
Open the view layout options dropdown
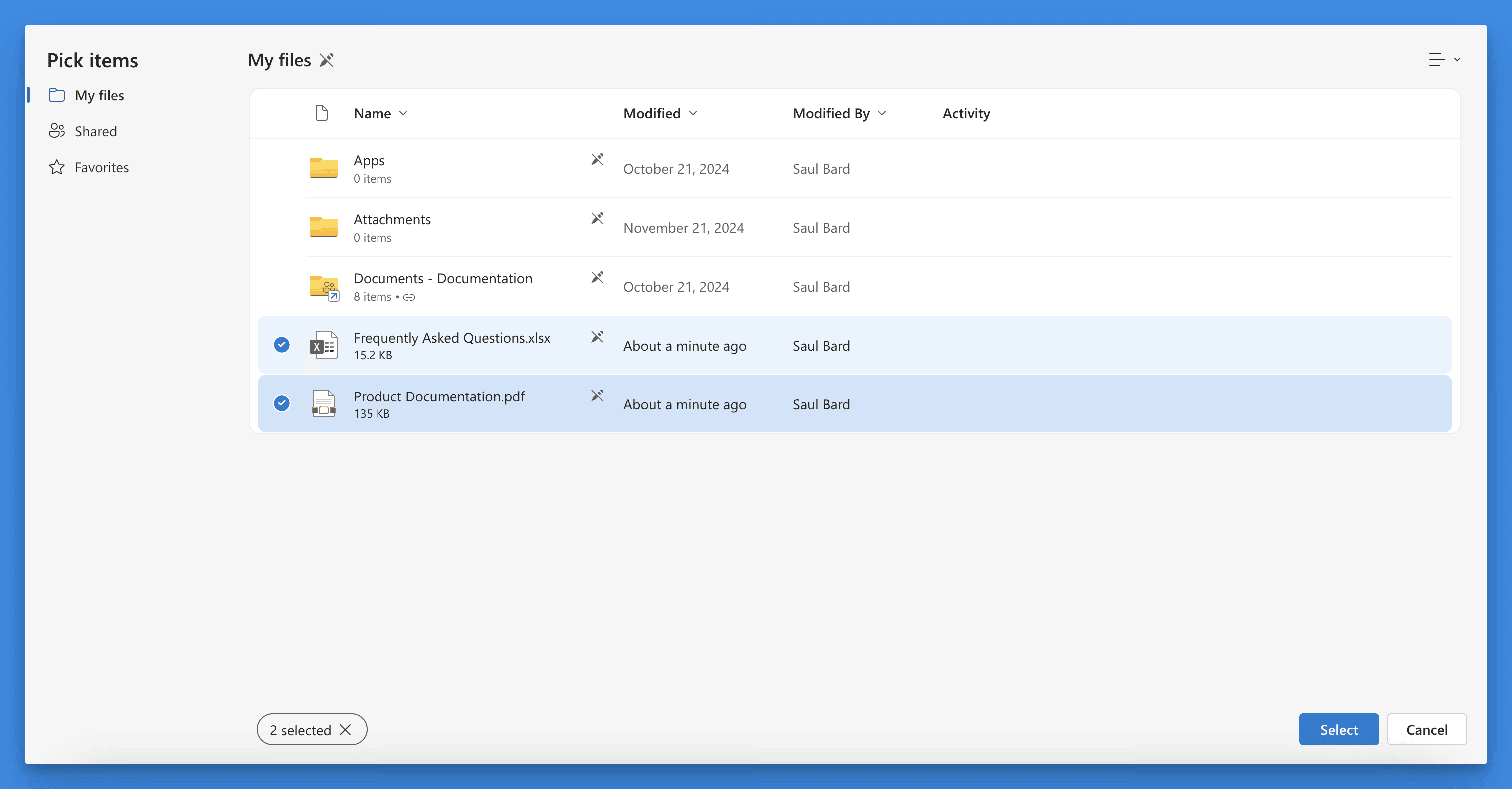pos(1444,60)
